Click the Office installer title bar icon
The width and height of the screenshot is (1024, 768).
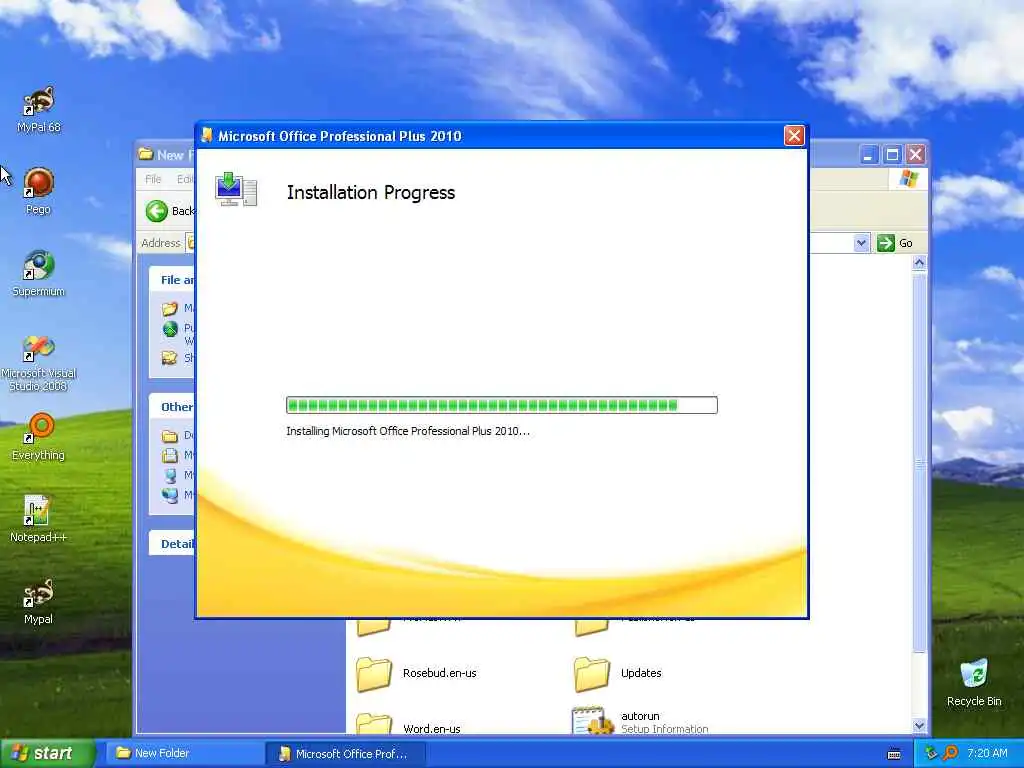coord(207,135)
